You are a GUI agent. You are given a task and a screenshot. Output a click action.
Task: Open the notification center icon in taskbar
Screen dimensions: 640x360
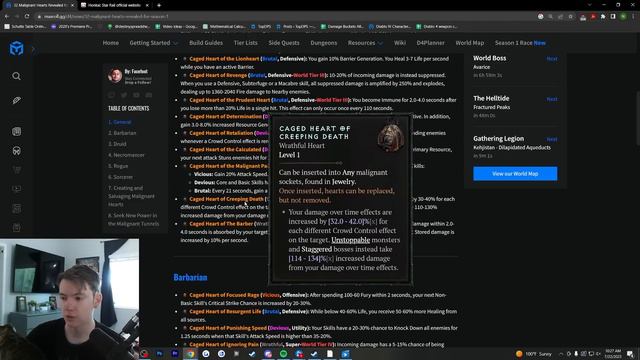click(630, 353)
